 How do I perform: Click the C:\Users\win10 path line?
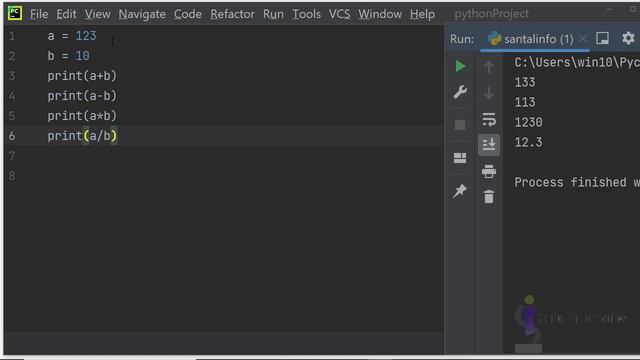pos(577,62)
